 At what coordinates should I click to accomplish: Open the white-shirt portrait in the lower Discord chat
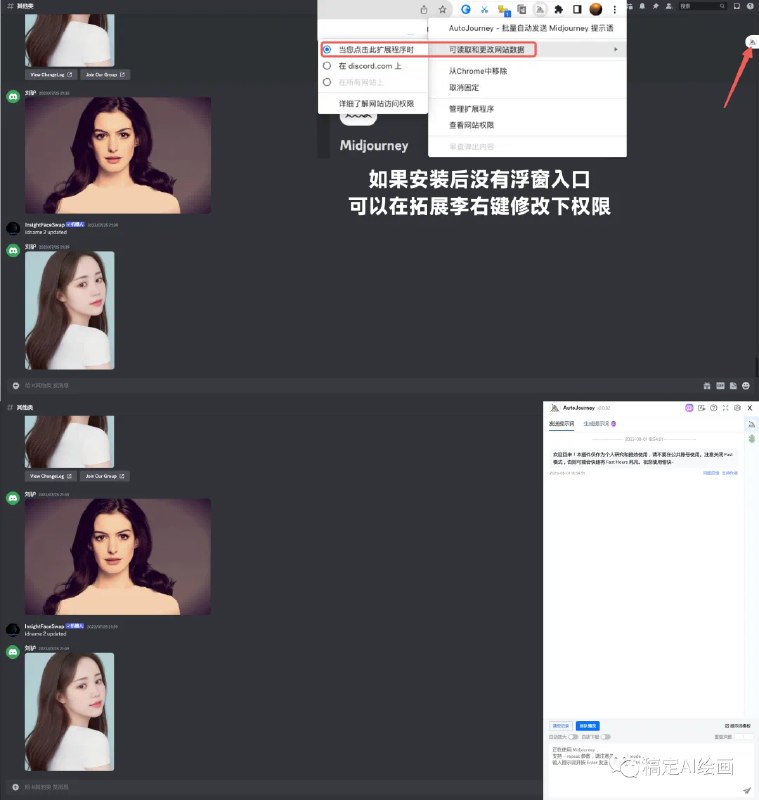[x=69, y=712]
